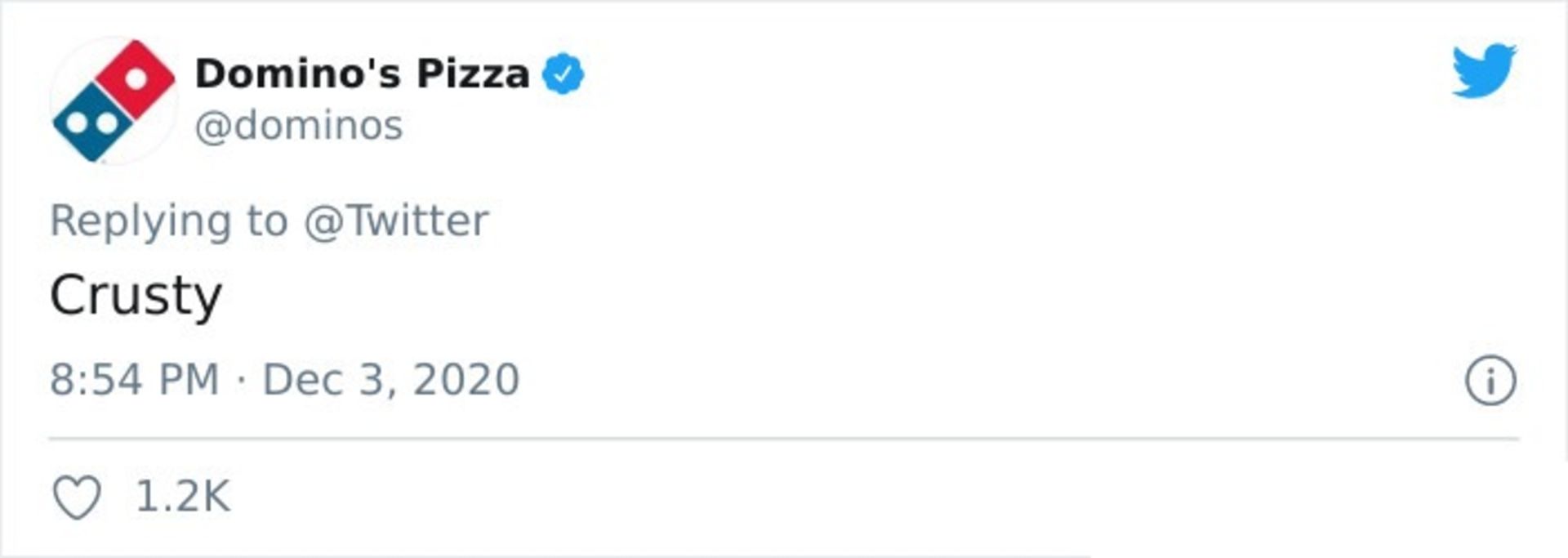Click the 1.2K likes count

[x=183, y=497]
